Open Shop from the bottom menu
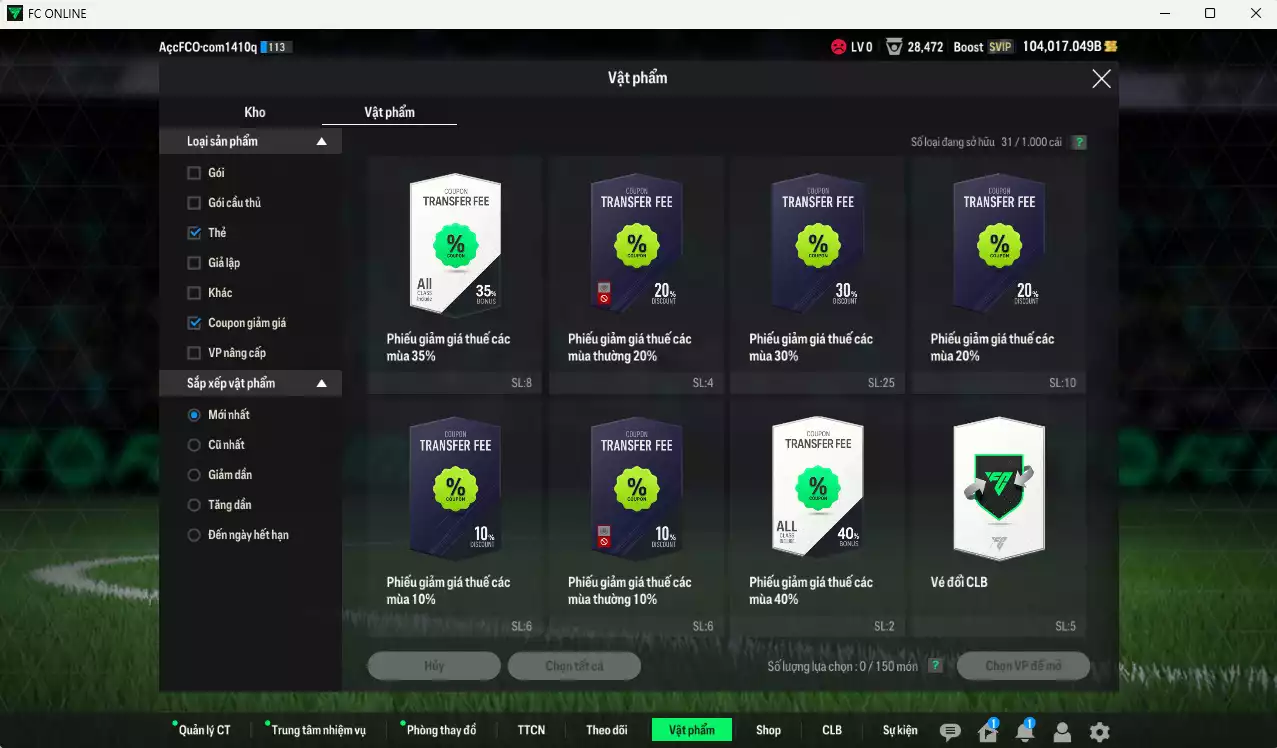 (768, 730)
